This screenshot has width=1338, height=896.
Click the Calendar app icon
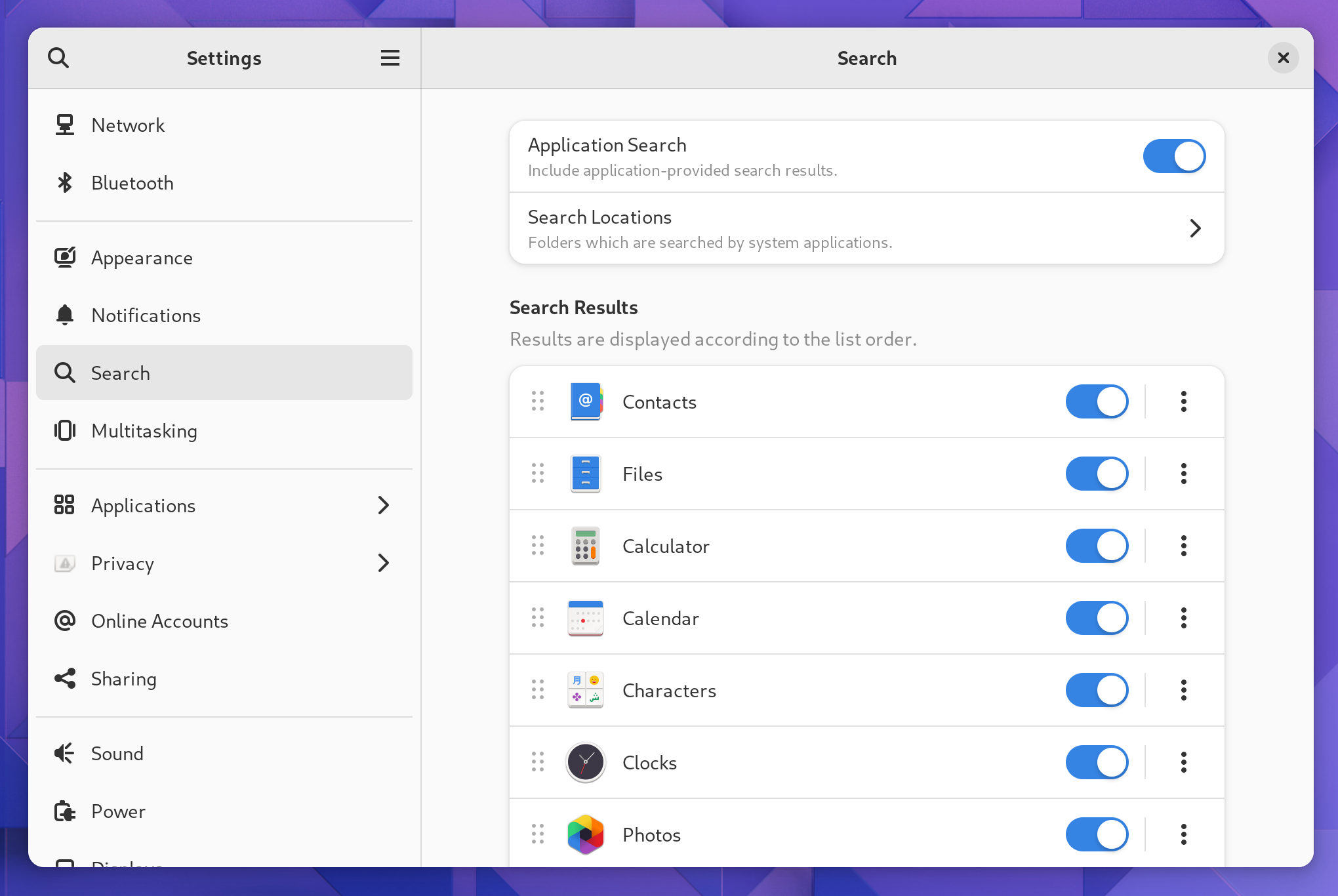[x=585, y=618]
